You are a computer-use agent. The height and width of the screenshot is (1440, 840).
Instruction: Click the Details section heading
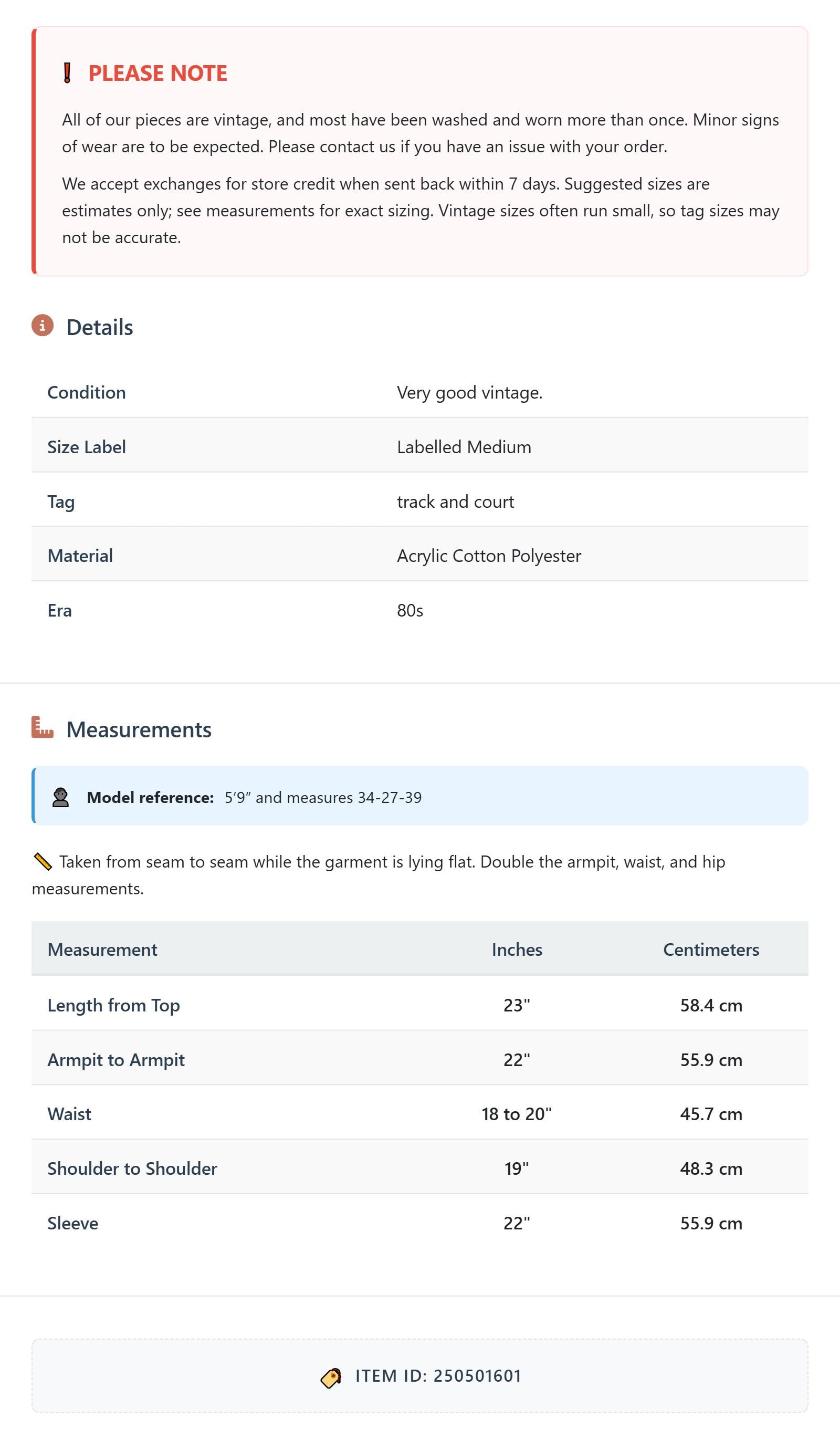99,327
